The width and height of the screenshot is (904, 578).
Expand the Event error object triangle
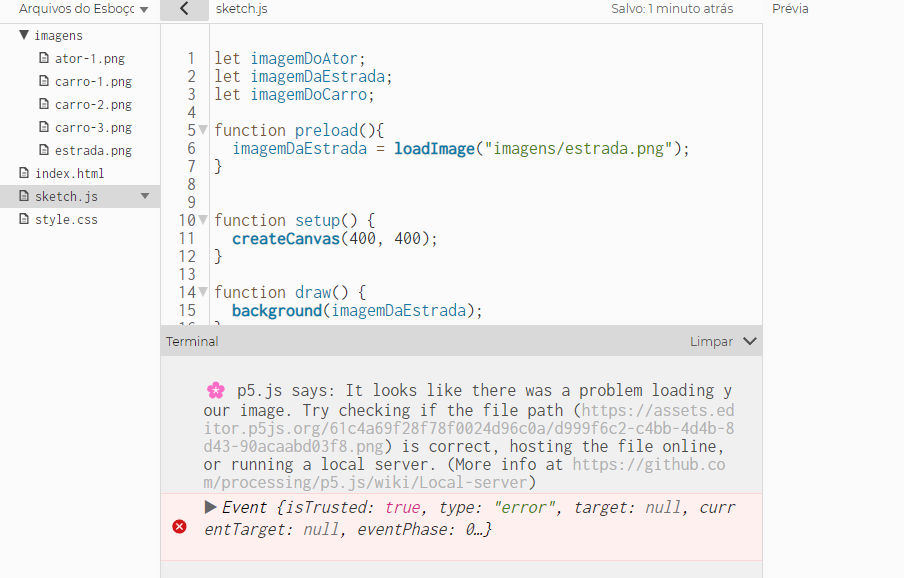coord(210,507)
